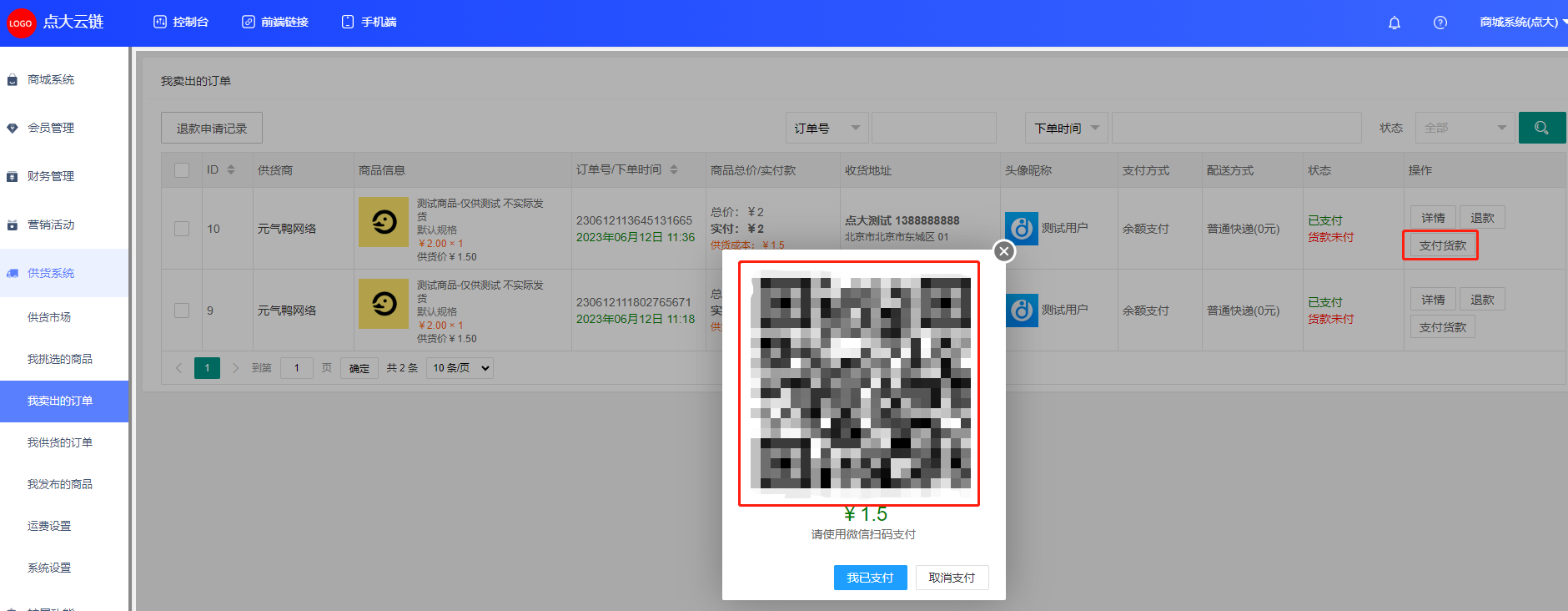This screenshot has width=1568, height=611.
Task: Click the pagination 确定 button
Action: (359, 368)
